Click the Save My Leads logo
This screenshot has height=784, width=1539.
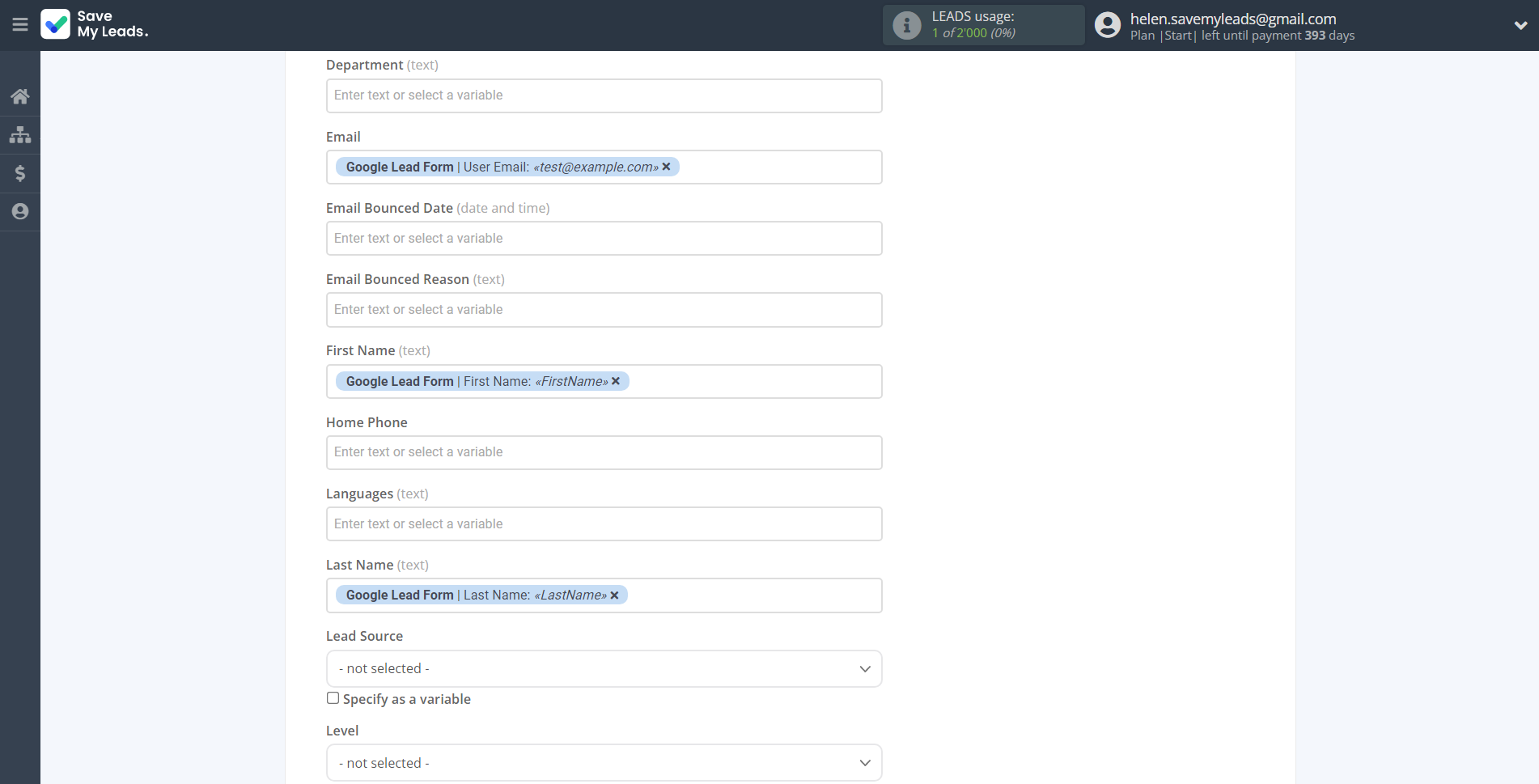[x=95, y=24]
